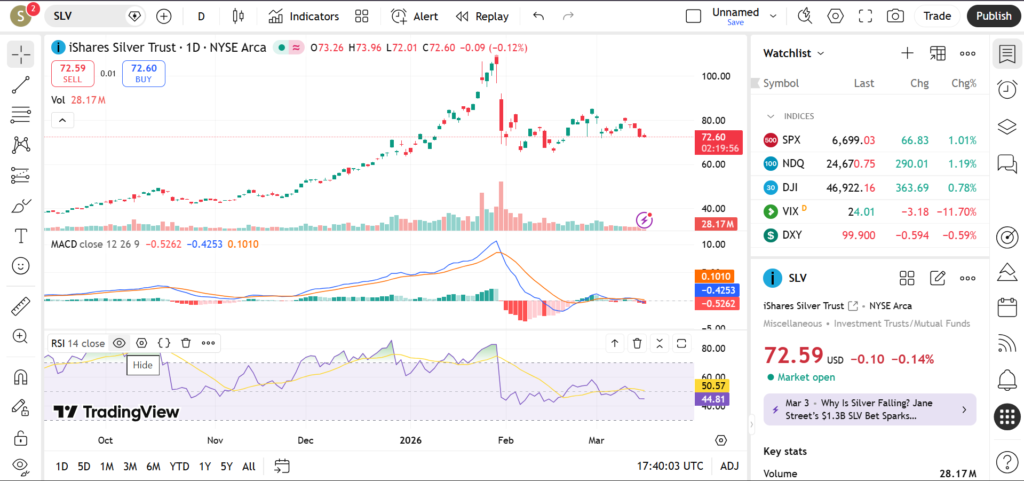Viewport: 1024px width, 481px height.
Task: Select the text annotation tool
Action: click(x=20, y=236)
